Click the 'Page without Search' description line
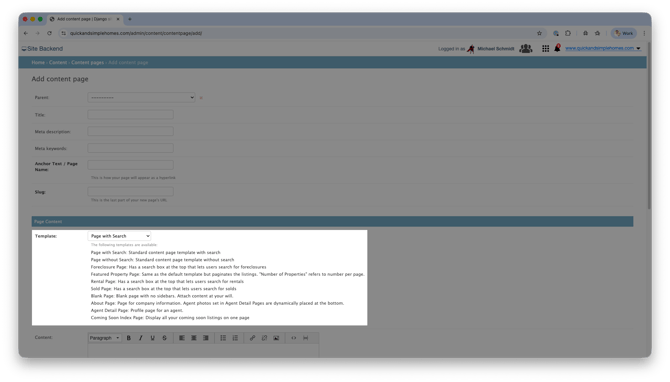670x382 pixels. click(162, 260)
